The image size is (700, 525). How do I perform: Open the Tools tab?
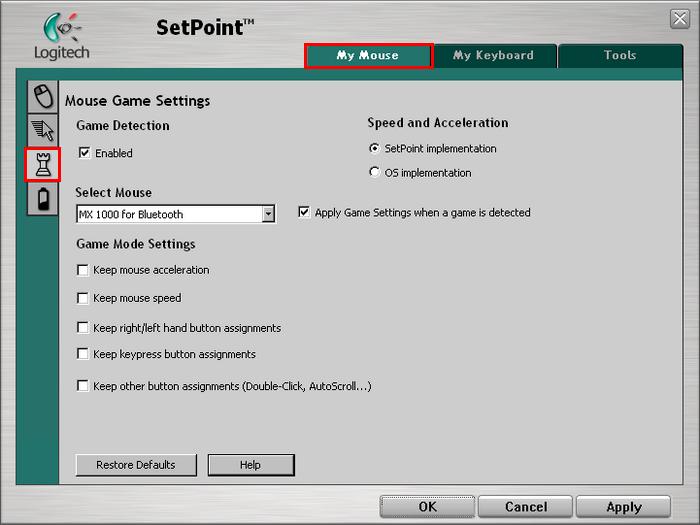click(x=619, y=56)
